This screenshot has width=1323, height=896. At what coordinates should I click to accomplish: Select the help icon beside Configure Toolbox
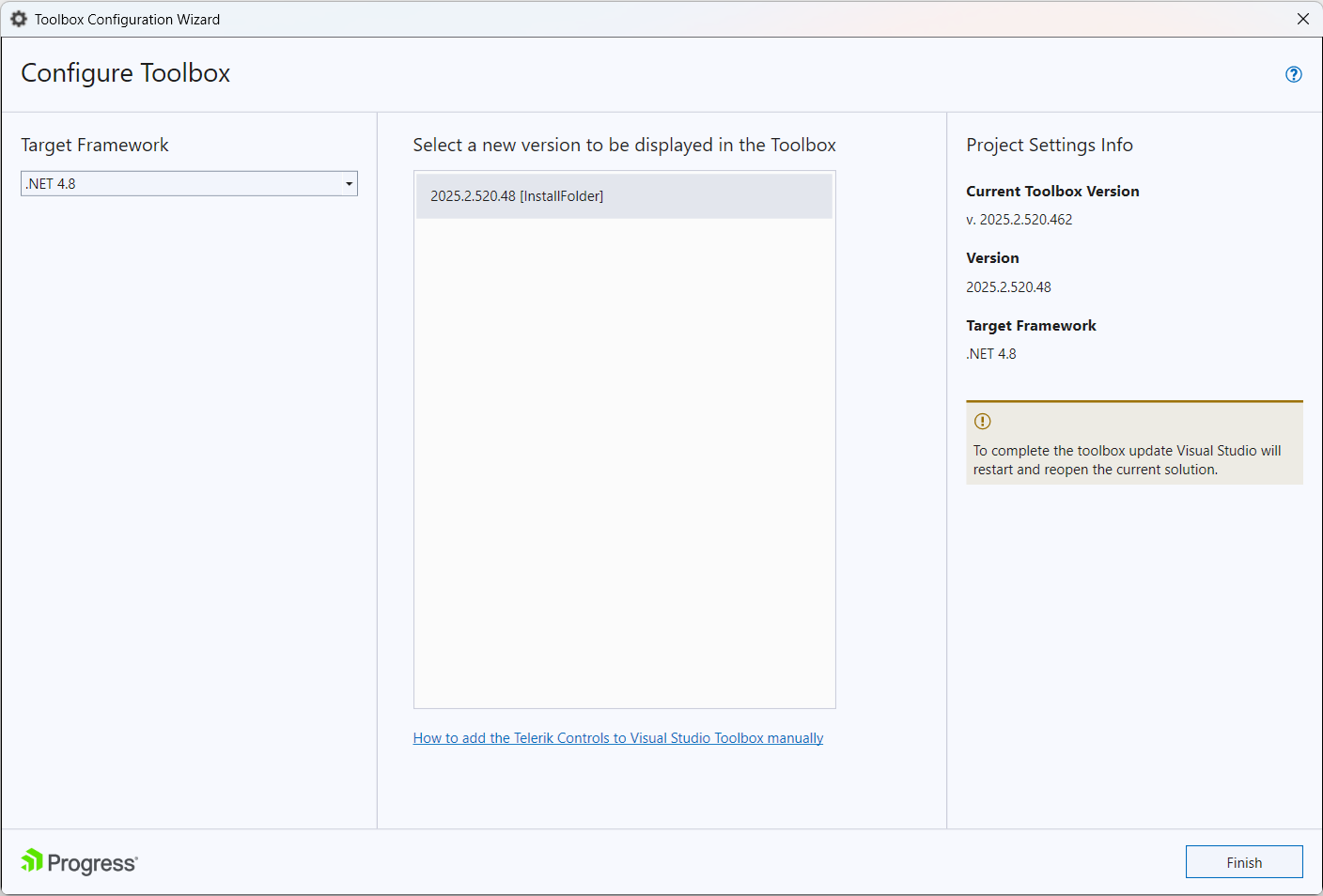[1294, 74]
